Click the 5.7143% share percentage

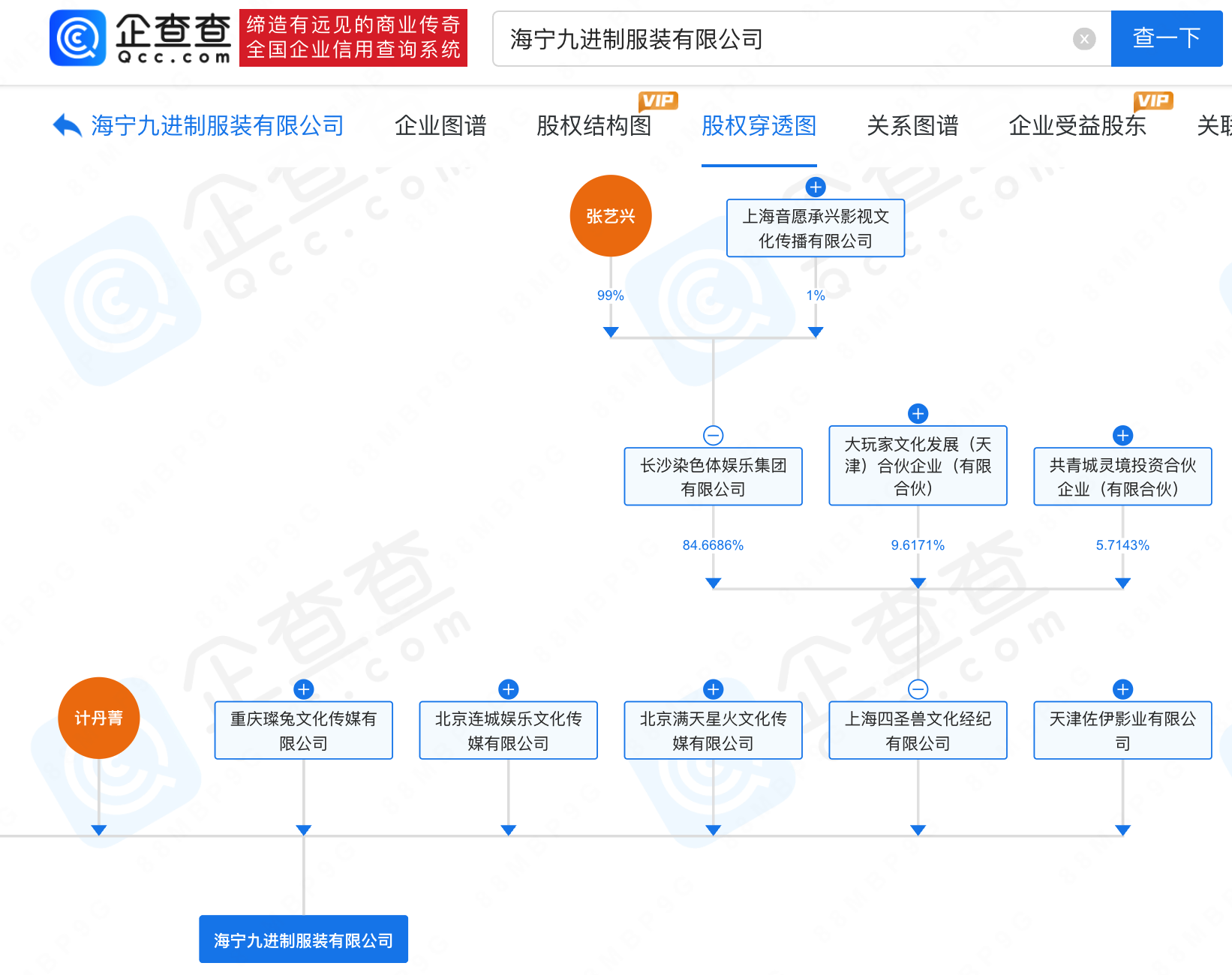(1122, 545)
